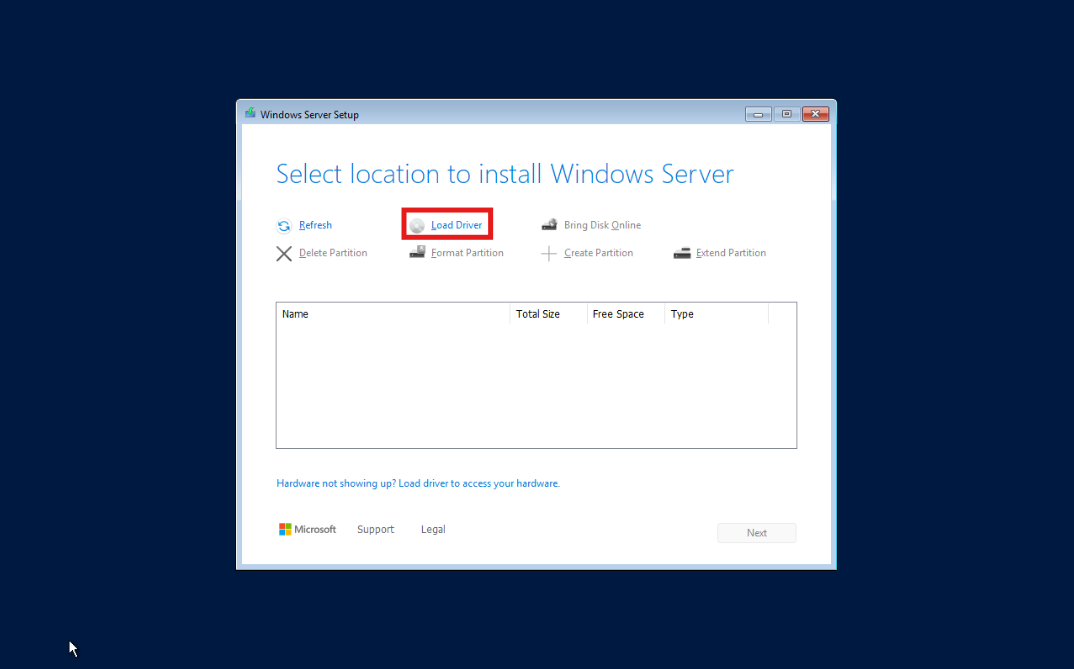Click the Create Partition plus icon
Screen dimensions: 1074x669
click(549, 253)
